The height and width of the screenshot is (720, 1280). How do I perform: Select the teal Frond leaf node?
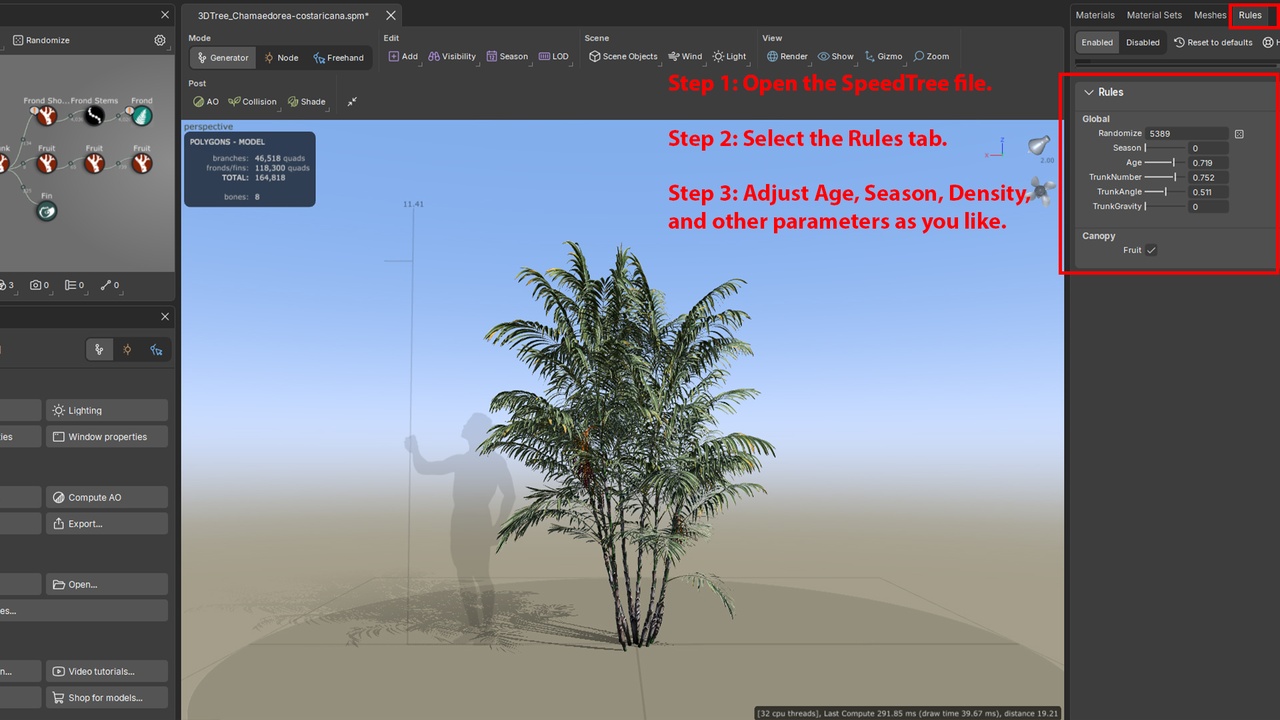pos(142,116)
